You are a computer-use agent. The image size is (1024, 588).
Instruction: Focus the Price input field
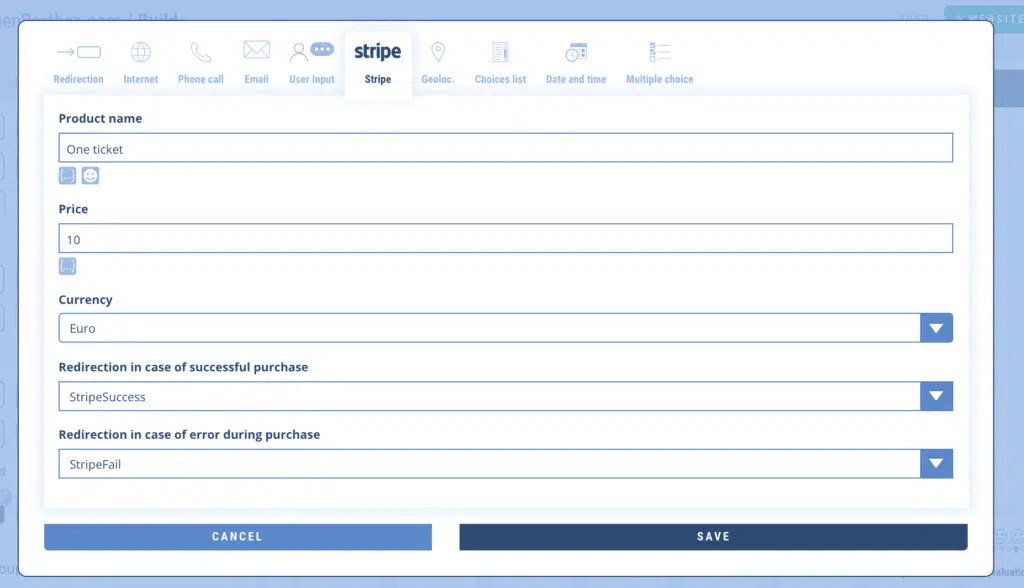coord(505,239)
